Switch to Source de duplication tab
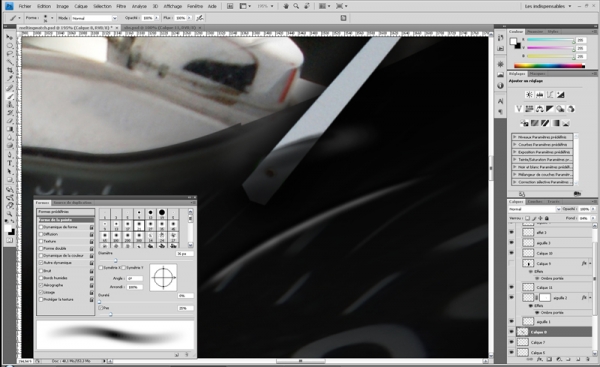Viewport: 600px width, 367px height. 72,202
